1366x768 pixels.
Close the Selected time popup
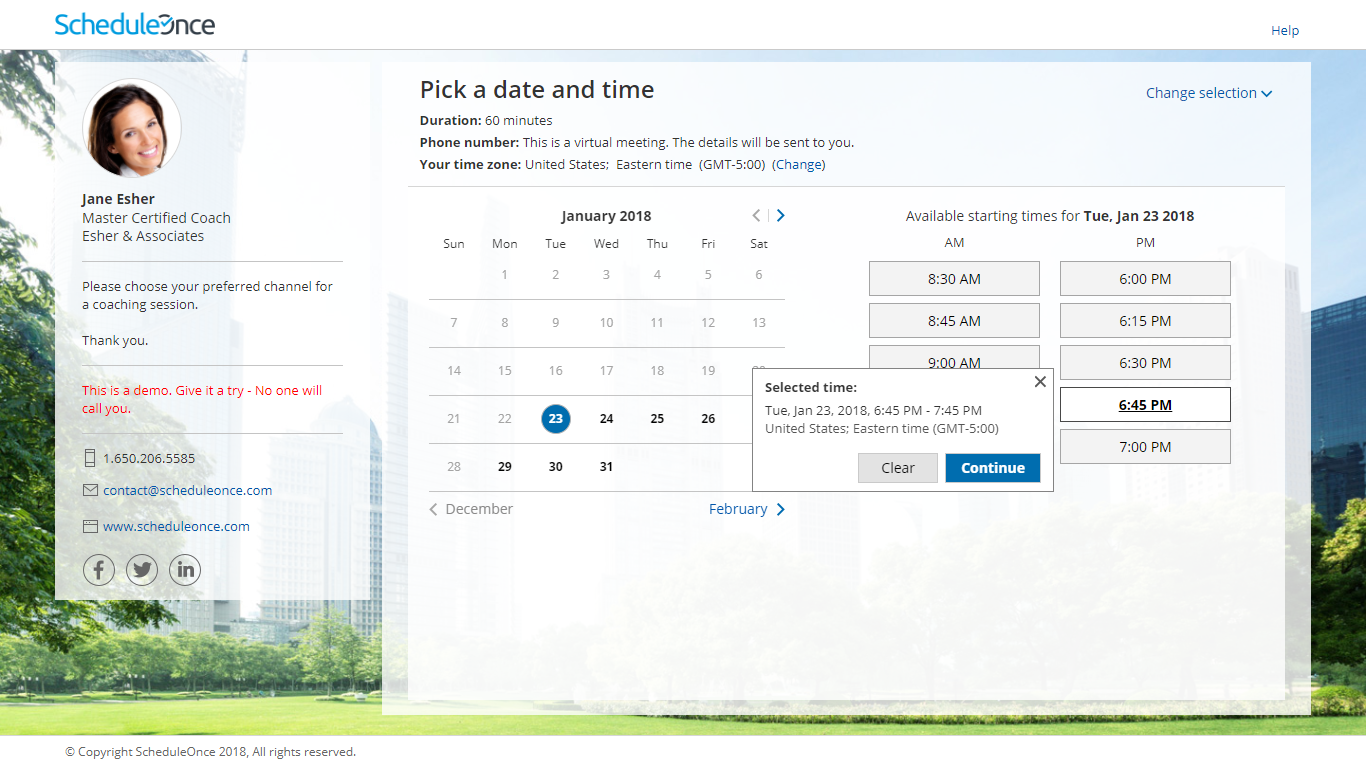click(x=1040, y=381)
